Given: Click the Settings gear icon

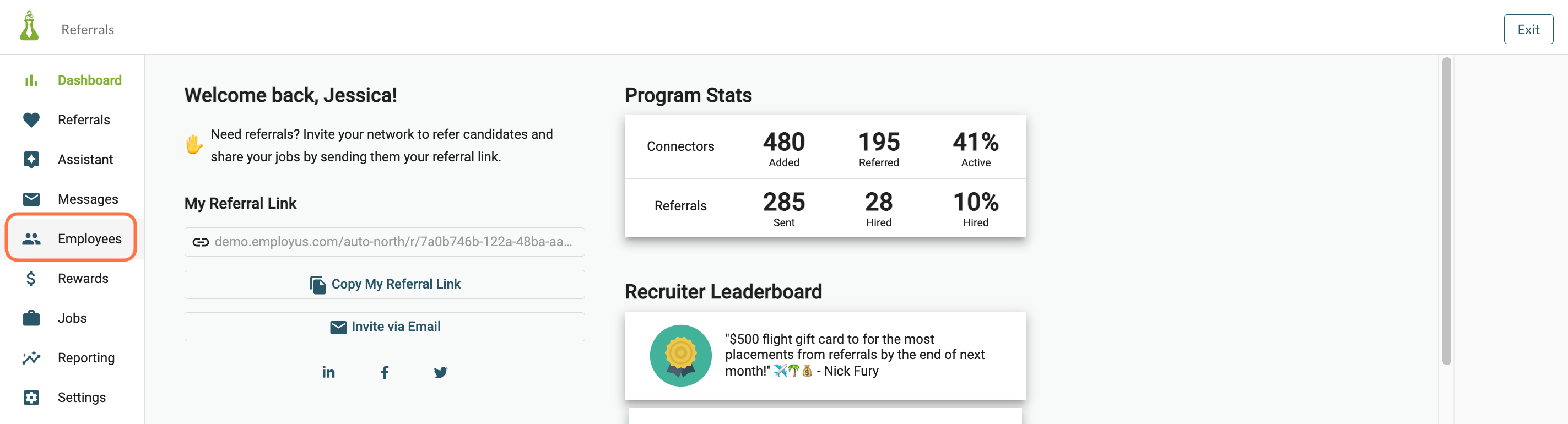Looking at the screenshot, I should (x=31, y=397).
